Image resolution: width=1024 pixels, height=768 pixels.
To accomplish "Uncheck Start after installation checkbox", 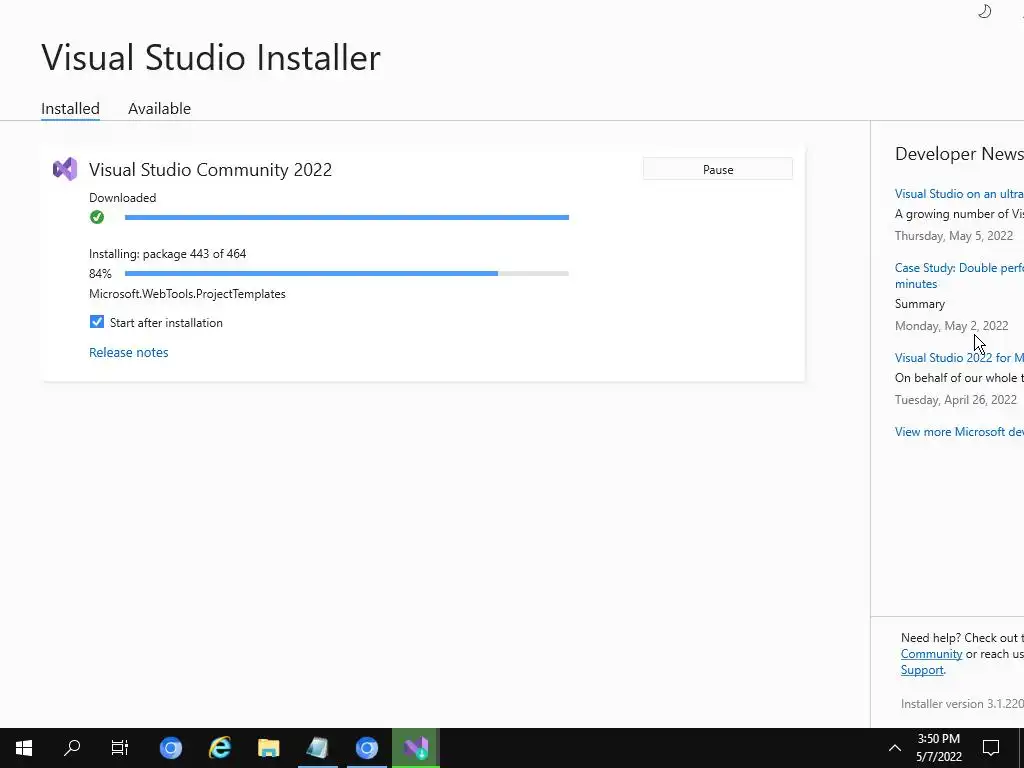I will point(97,322).
